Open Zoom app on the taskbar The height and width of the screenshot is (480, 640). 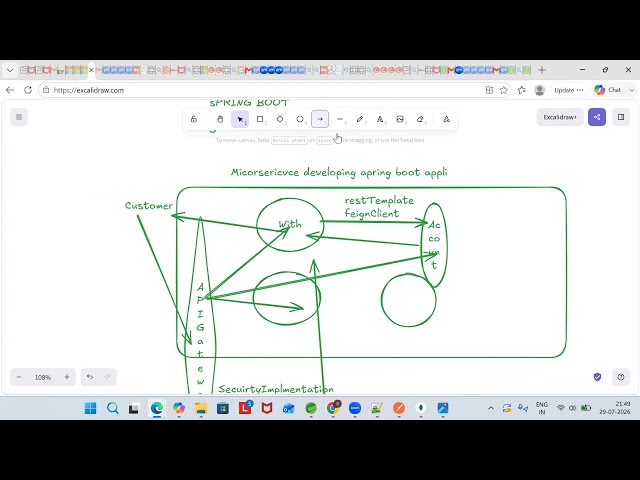coord(355,408)
